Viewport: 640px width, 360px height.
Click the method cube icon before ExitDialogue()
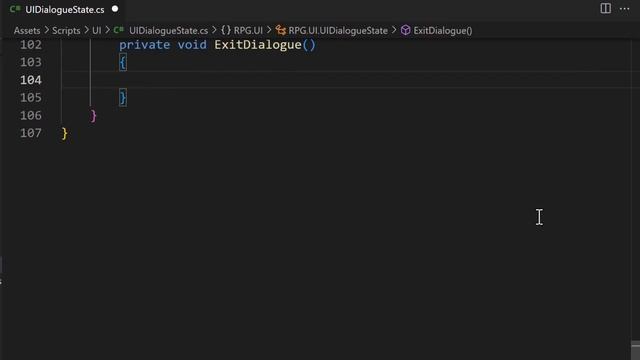[x=405, y=30]
